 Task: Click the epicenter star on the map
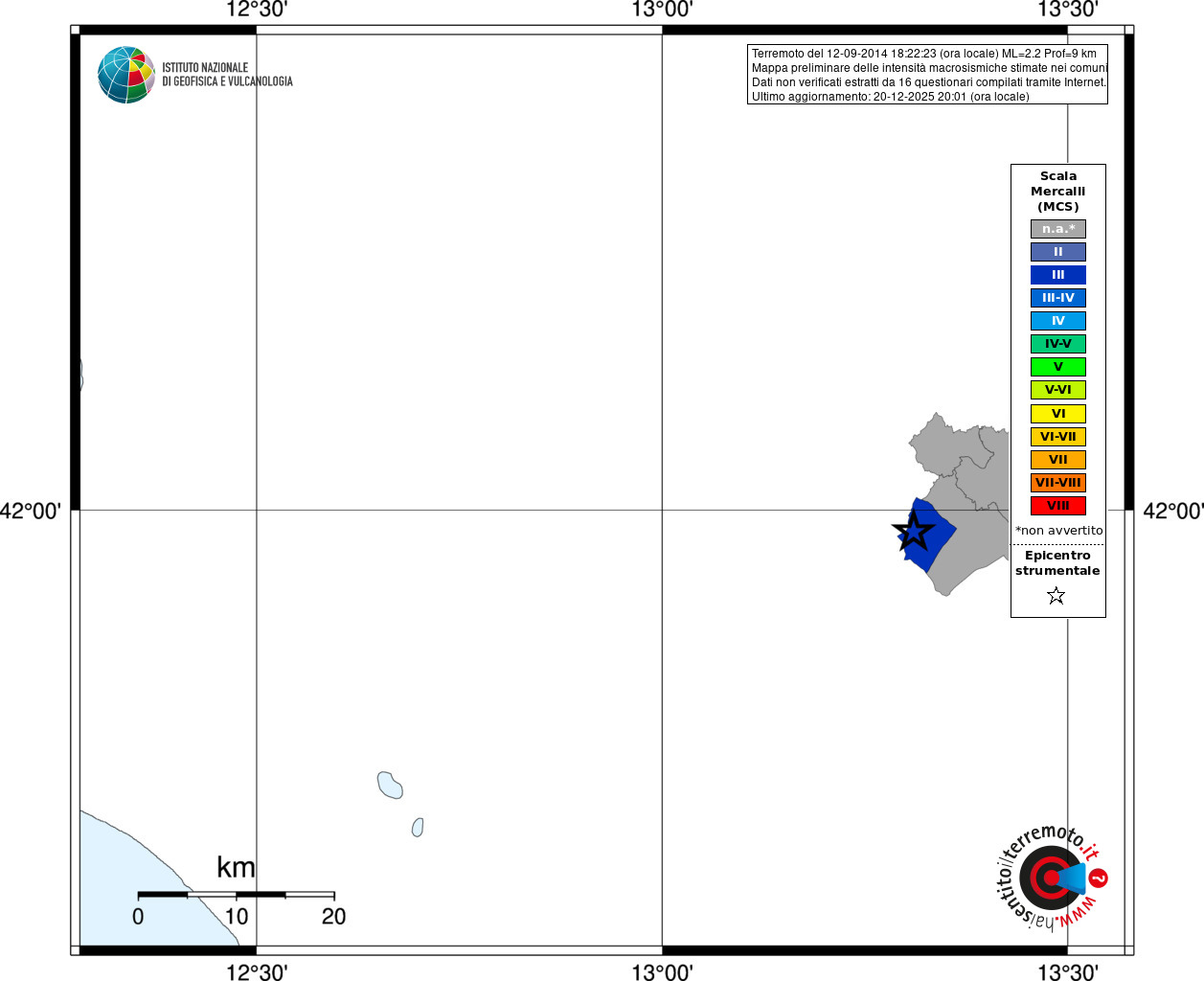click(x=913, y=531)
